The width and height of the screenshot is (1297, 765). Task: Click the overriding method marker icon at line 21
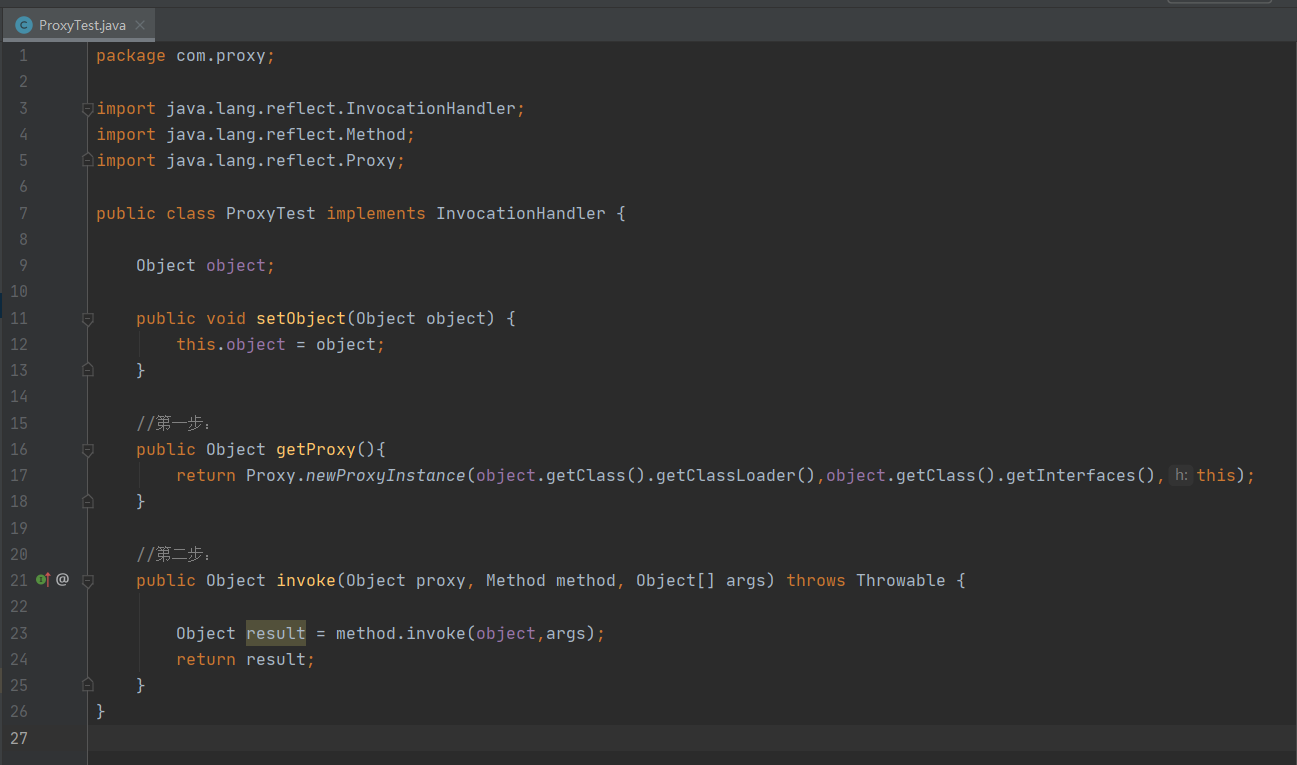pyautogui.click(x=46, y=577)
